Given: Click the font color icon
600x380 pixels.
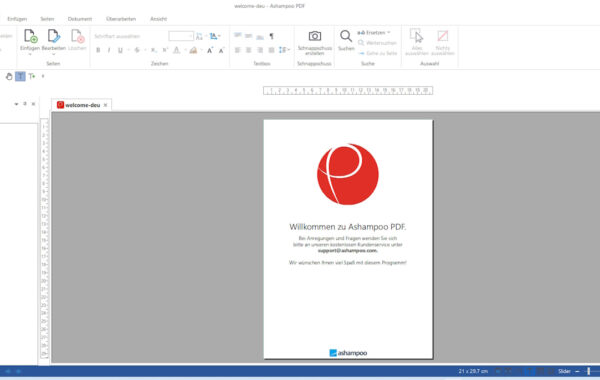Looking at the screenshot, I should (x=176, y=50).
